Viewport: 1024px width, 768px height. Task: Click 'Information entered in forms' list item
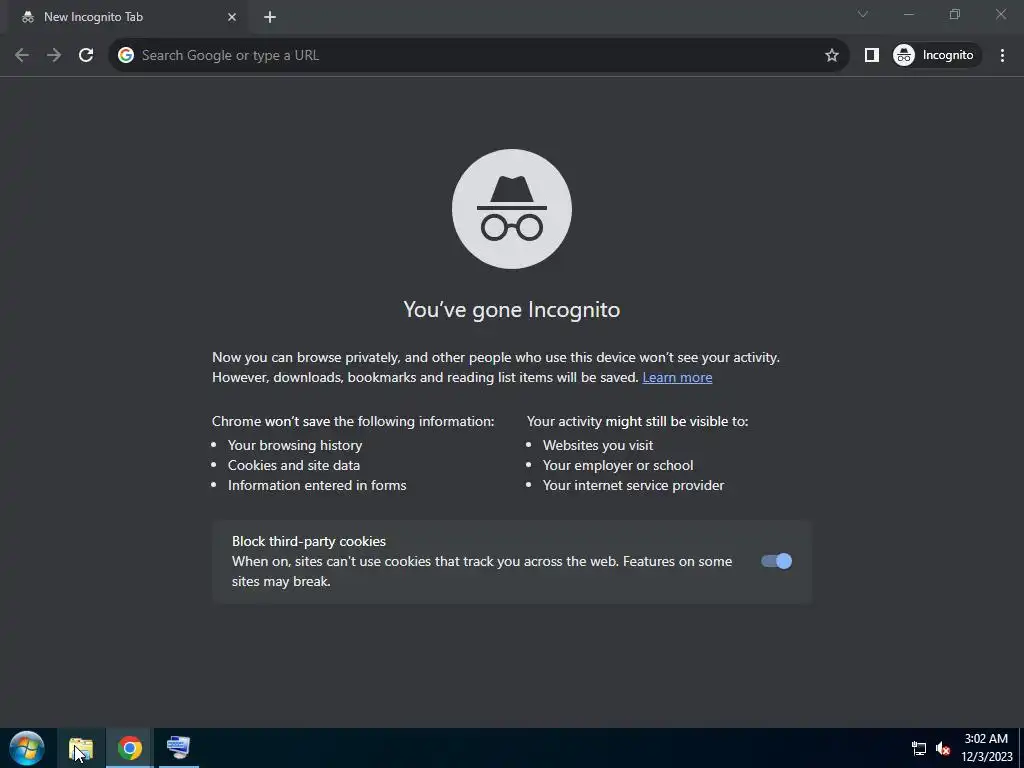[x=317, y=485]
